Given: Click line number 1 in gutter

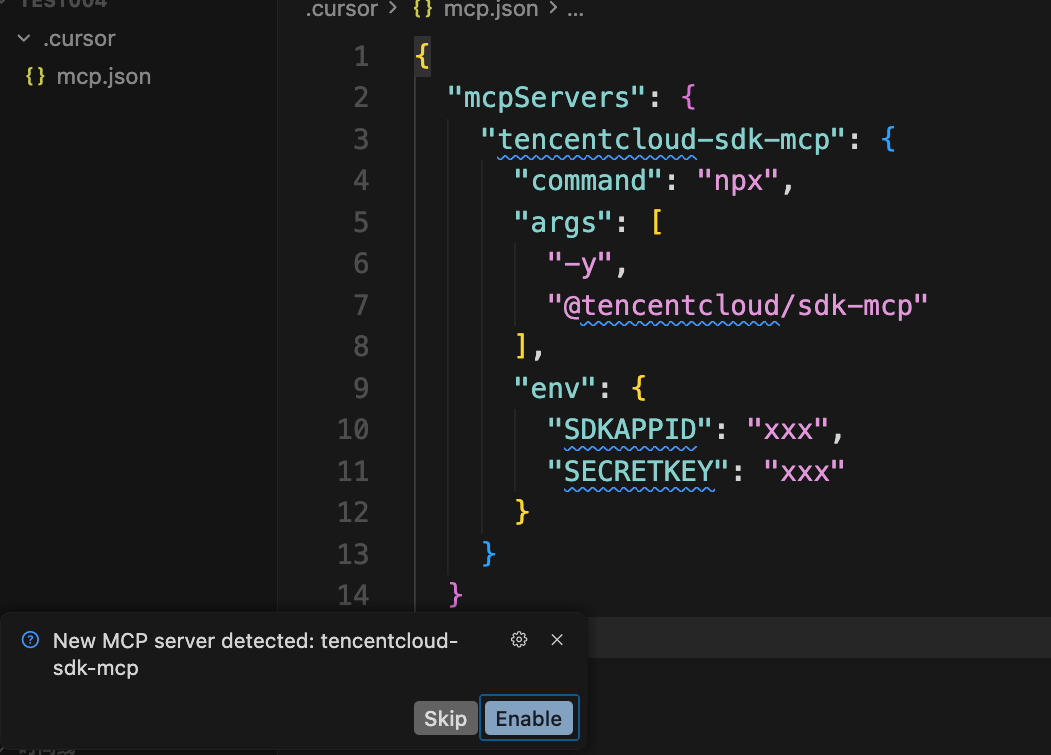Looking at the screenshot, I should coord(361,56).
